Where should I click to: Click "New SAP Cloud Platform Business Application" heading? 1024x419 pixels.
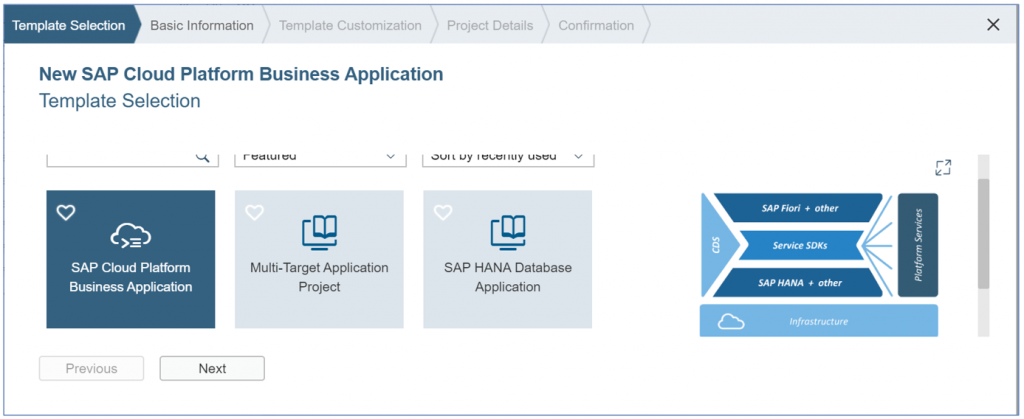point(241,74)
